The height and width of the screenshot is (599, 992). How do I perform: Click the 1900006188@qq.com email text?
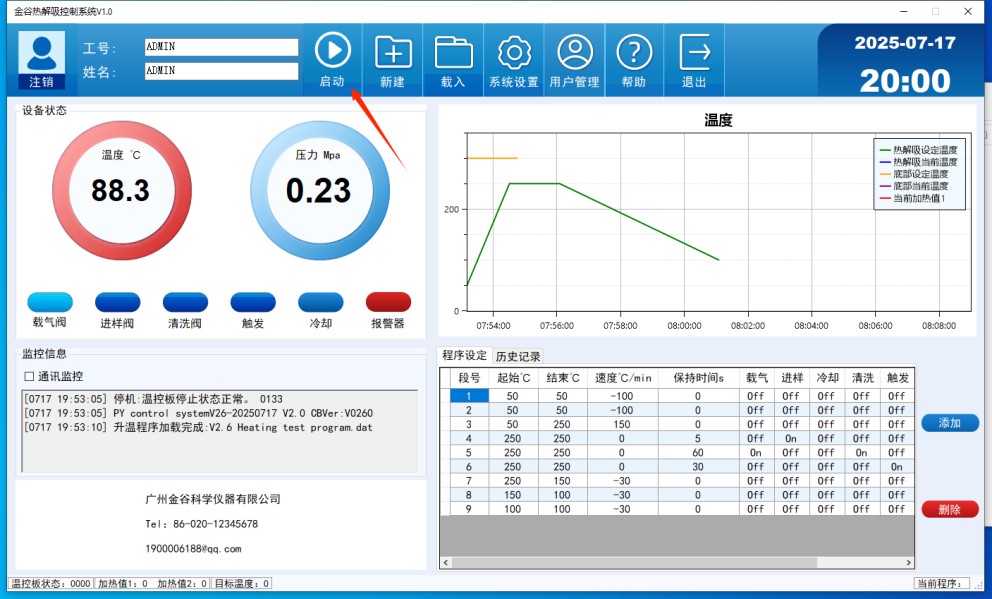coord(193,549)
